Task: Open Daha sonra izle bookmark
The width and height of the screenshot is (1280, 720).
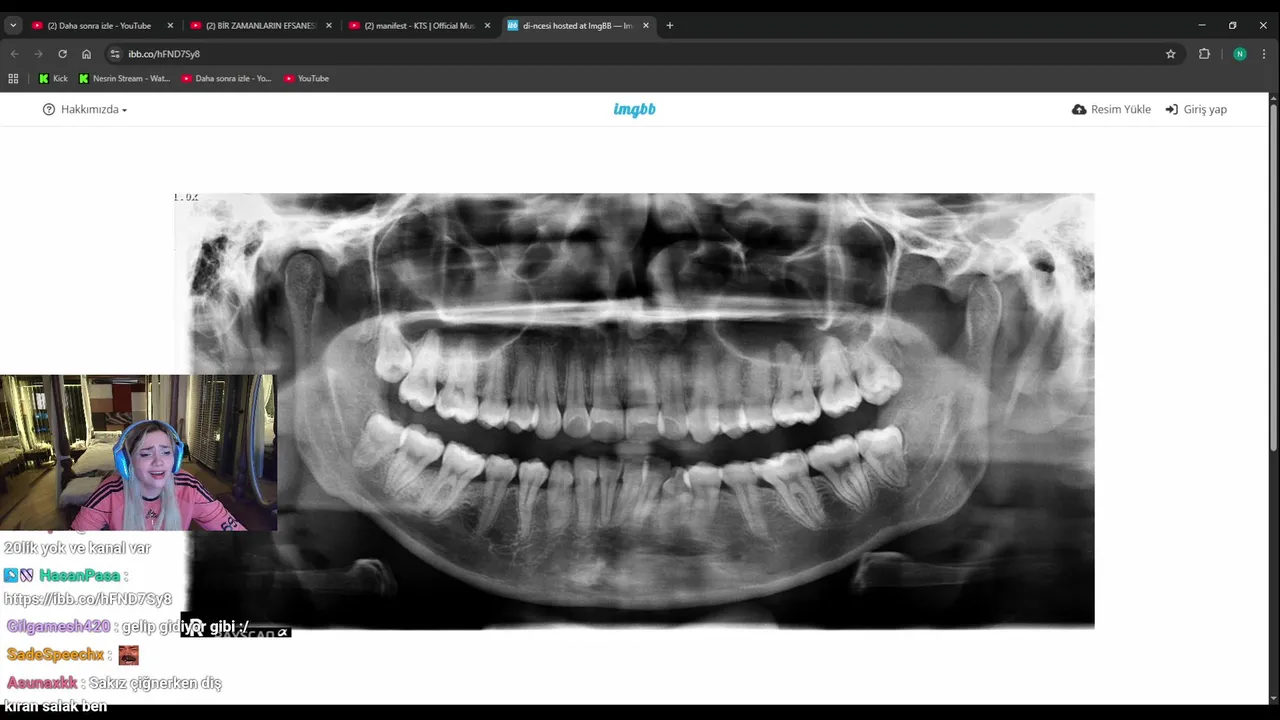Action: pyautogui.click(x=226, y=78)
